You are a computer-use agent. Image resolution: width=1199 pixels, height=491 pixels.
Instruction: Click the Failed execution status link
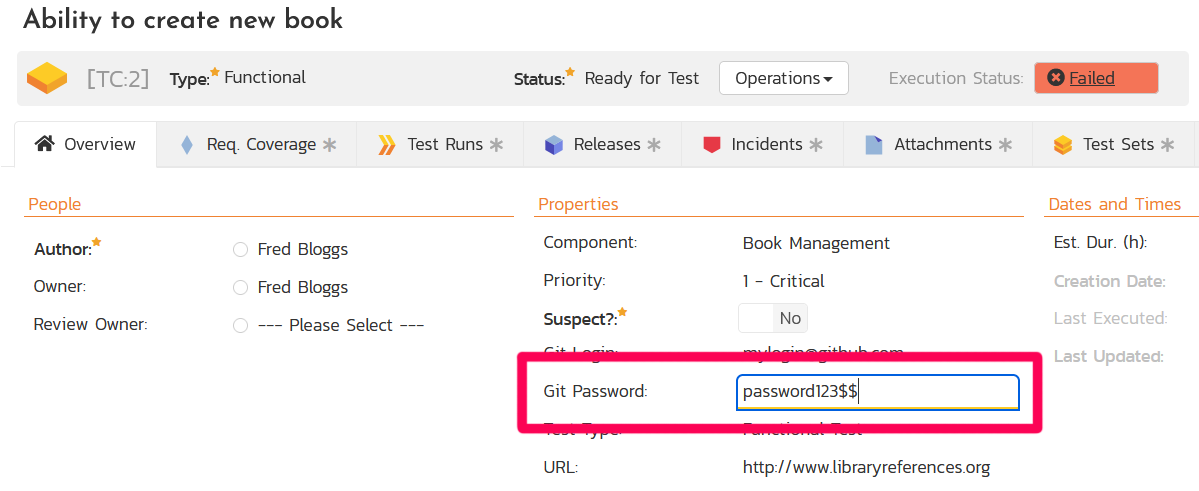click(x=1092, y=78)
